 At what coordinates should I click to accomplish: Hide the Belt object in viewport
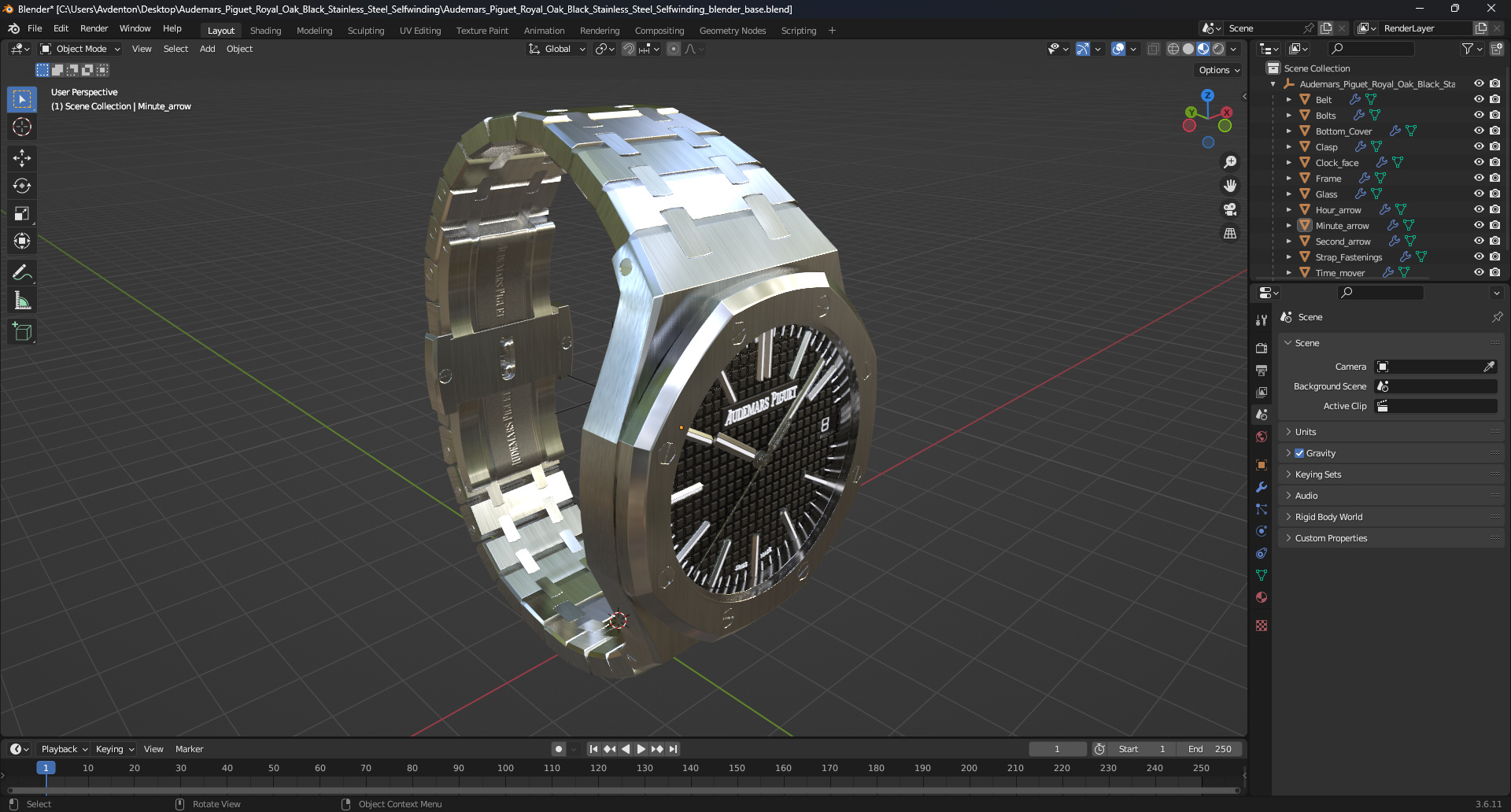(x=1479, y=99)
